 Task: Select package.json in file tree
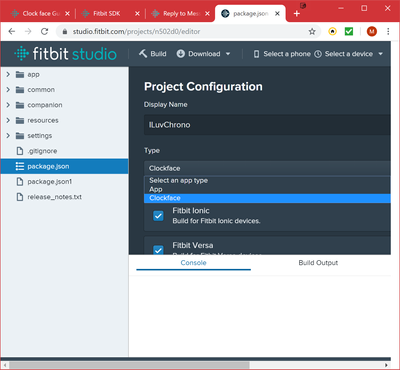(x=64, y=166)
